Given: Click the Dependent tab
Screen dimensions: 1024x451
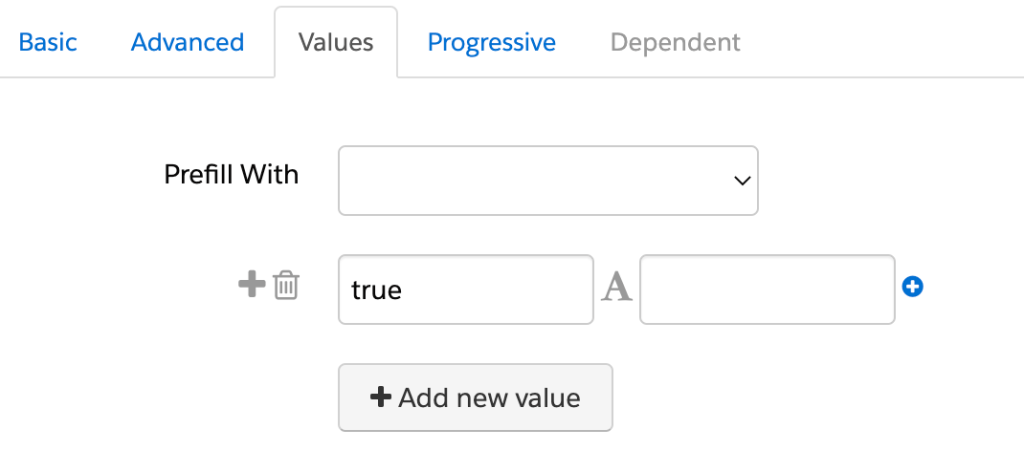Looking at the screenshot, I should [675, 43].
